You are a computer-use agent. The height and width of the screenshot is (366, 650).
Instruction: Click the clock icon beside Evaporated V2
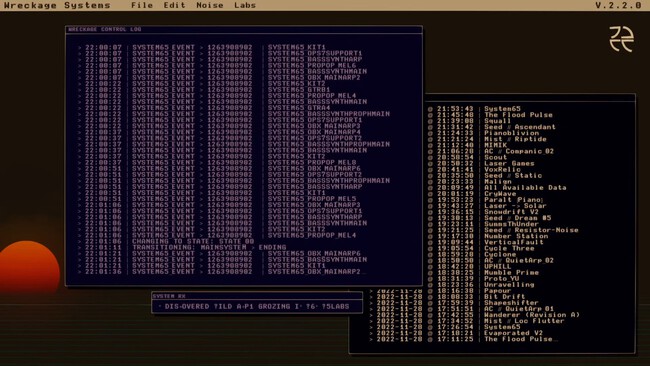coord(430,333)
